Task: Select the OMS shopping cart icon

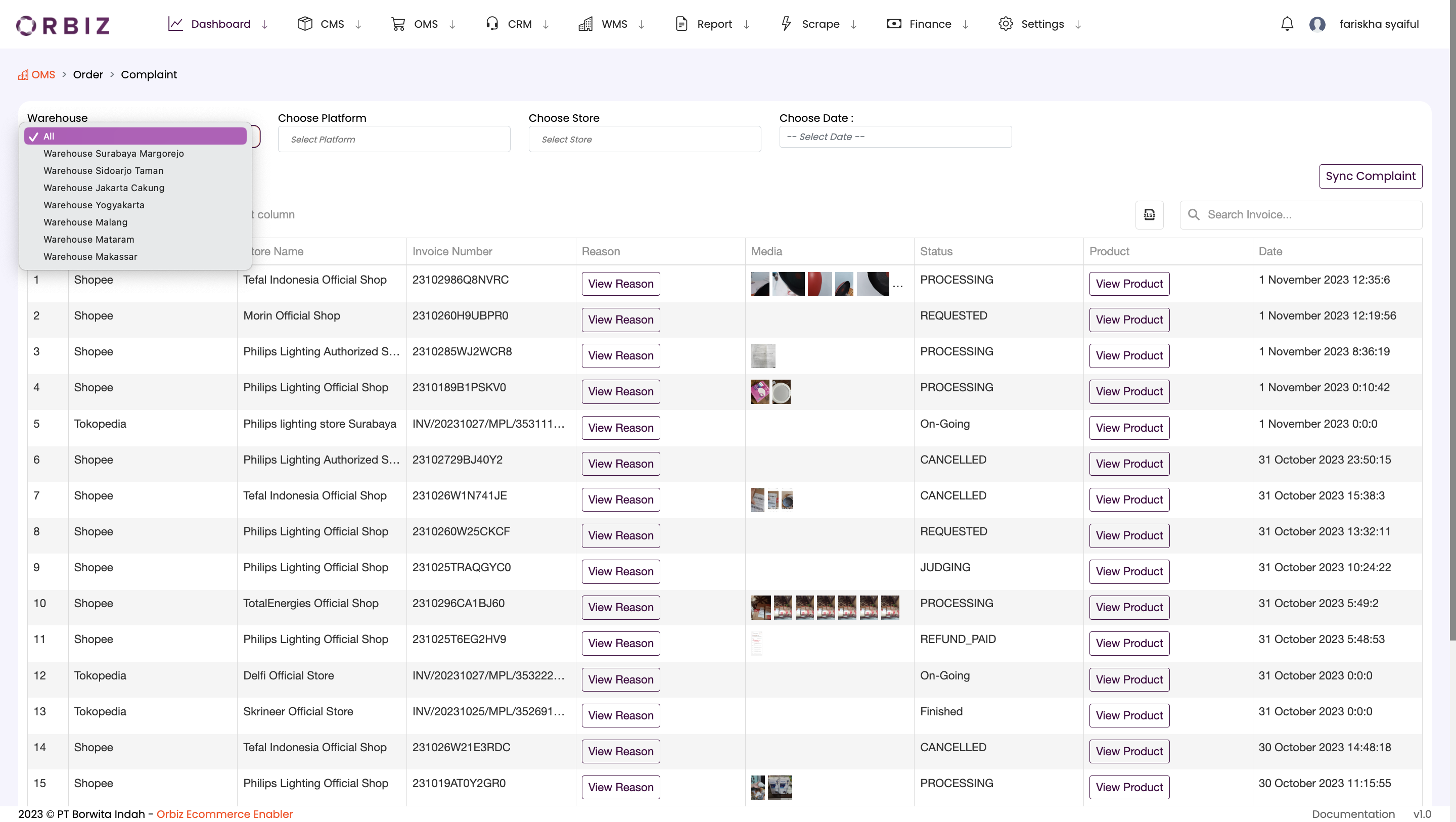Action: [x=398, y=24]
